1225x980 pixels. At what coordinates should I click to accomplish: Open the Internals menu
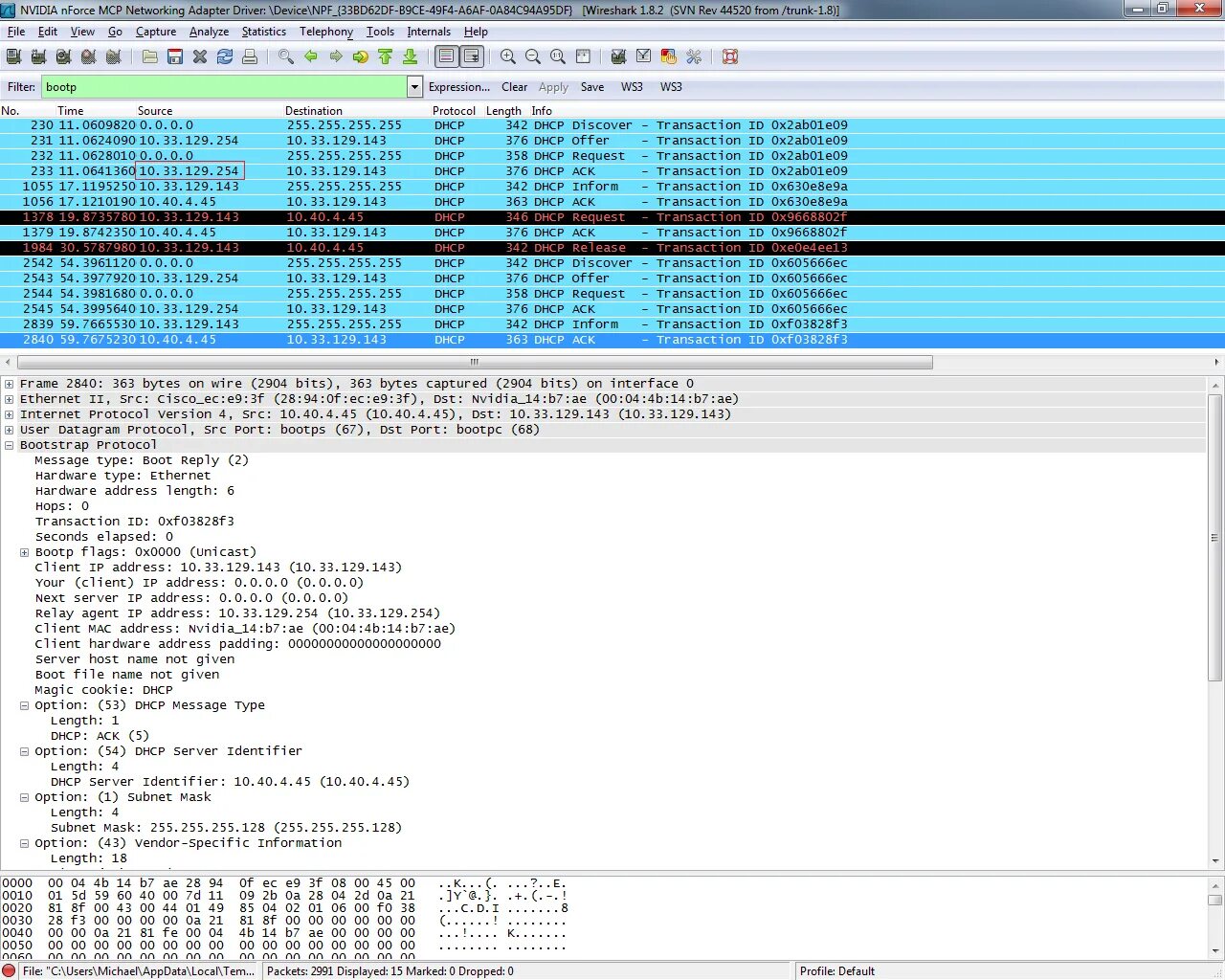pyautogui.click(x=429, y=32)
